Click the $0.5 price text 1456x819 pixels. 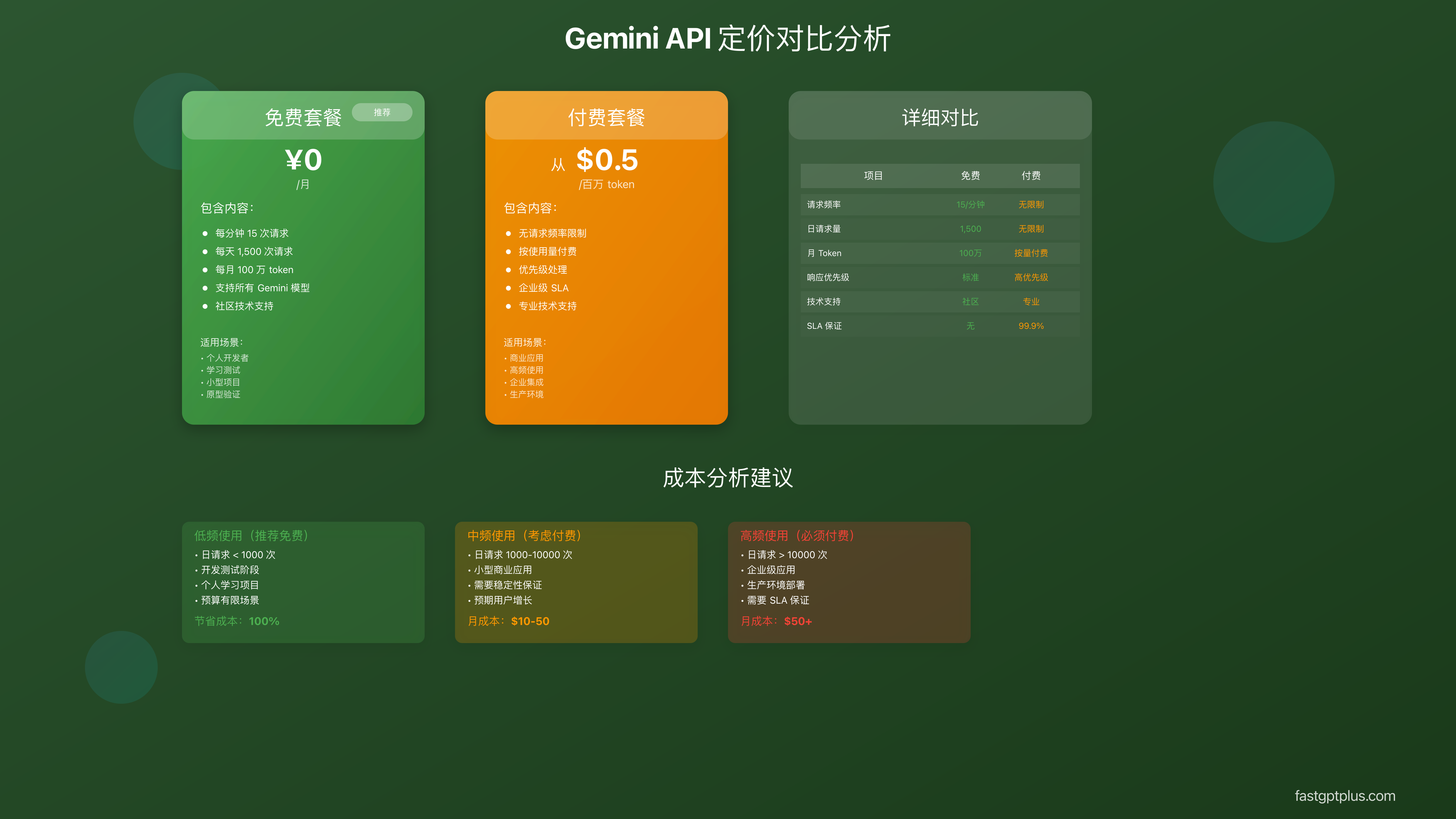pos(607,160)
